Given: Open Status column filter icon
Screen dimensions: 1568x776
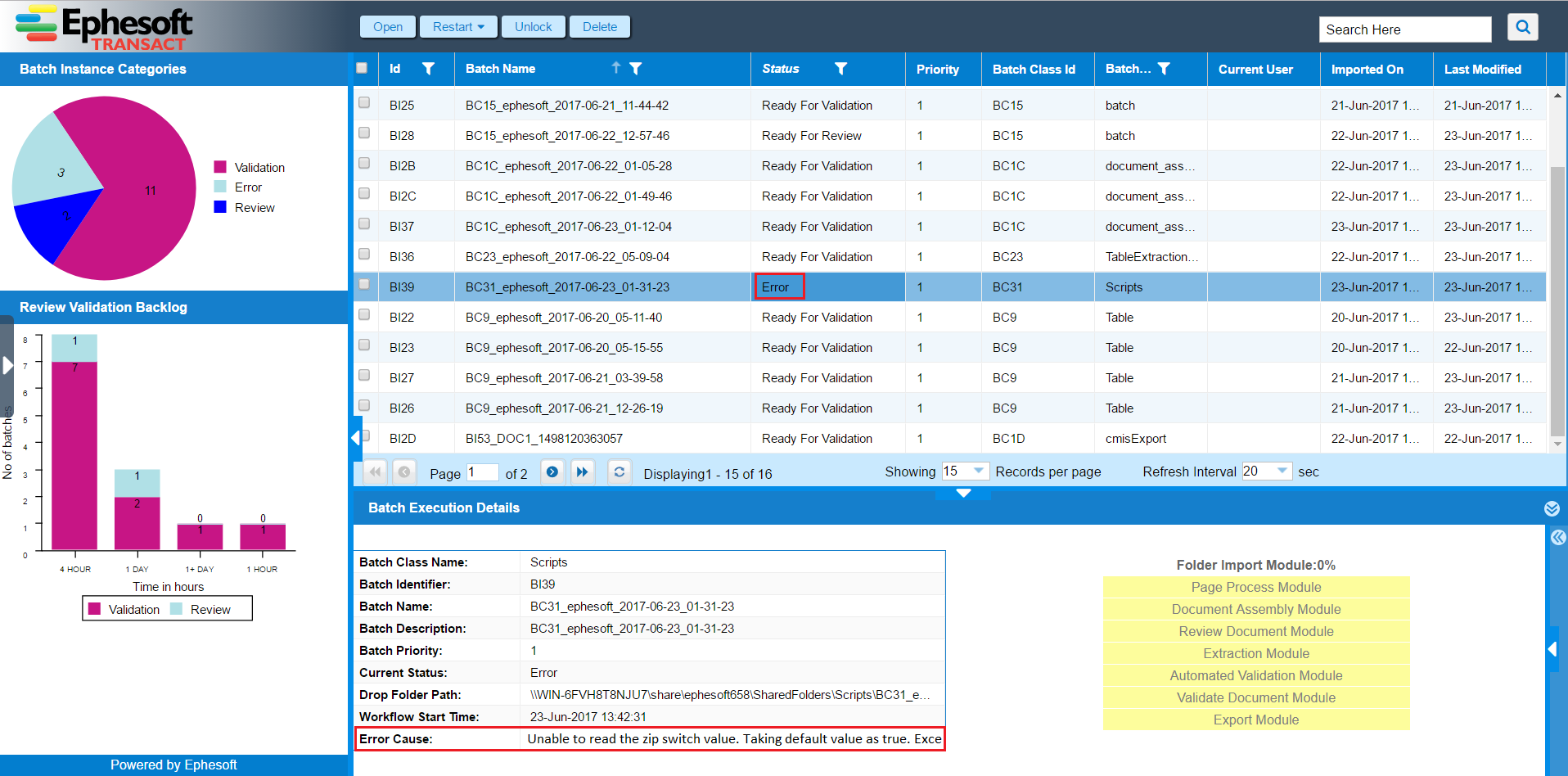Looking at the screenshot, I should (x=840, y=69).
